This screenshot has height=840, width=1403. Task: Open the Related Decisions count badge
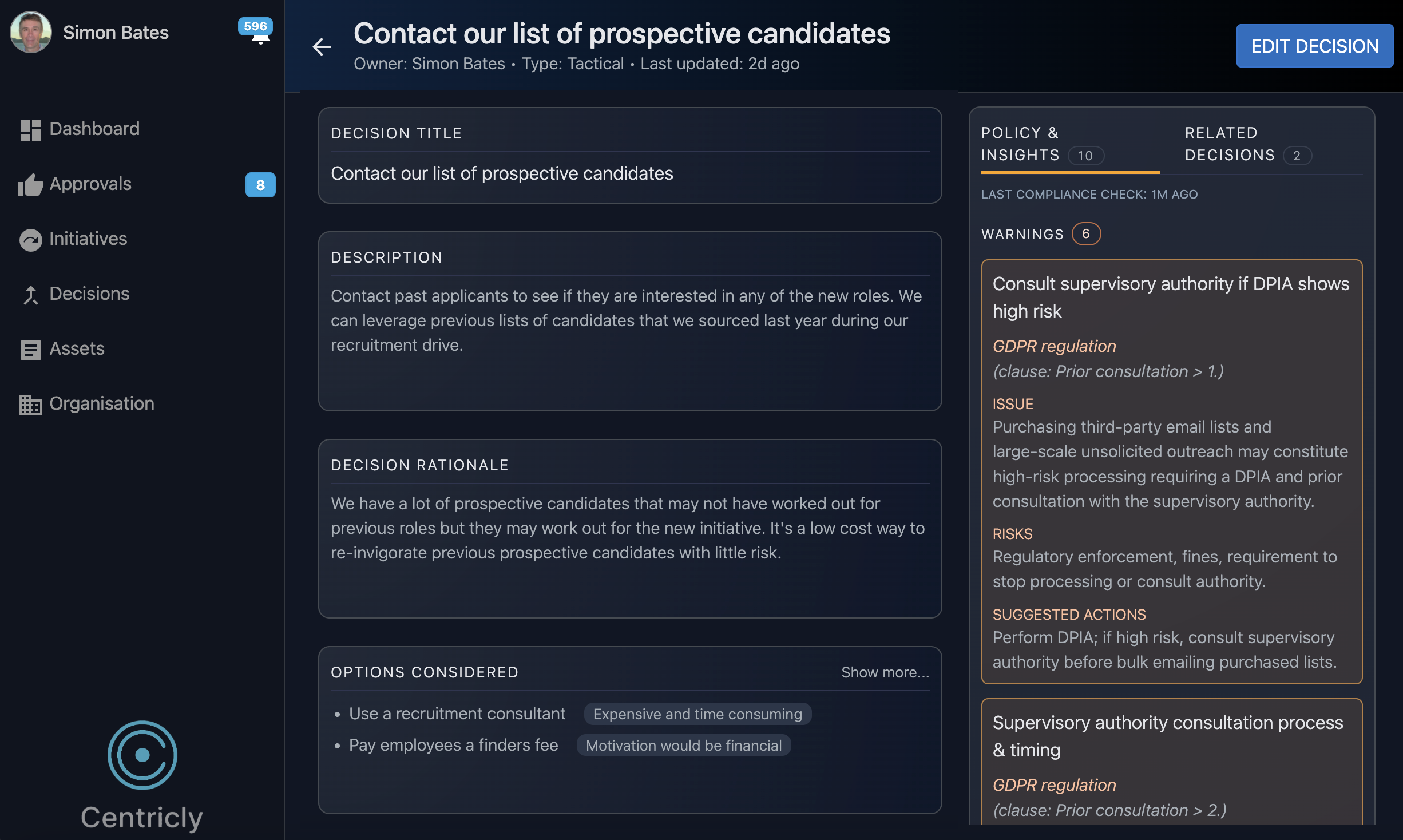(x=1297, y=155)
